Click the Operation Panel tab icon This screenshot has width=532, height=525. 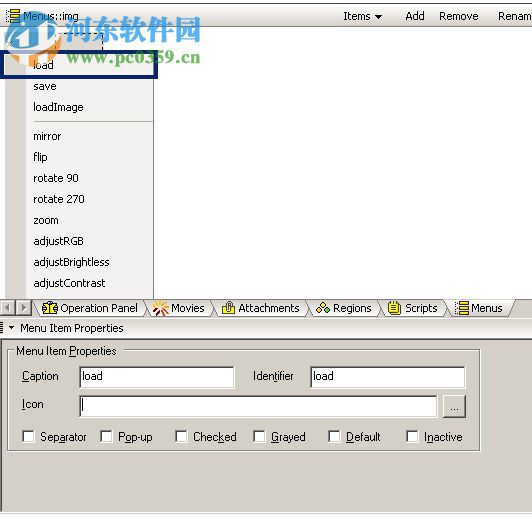(50, 308)
